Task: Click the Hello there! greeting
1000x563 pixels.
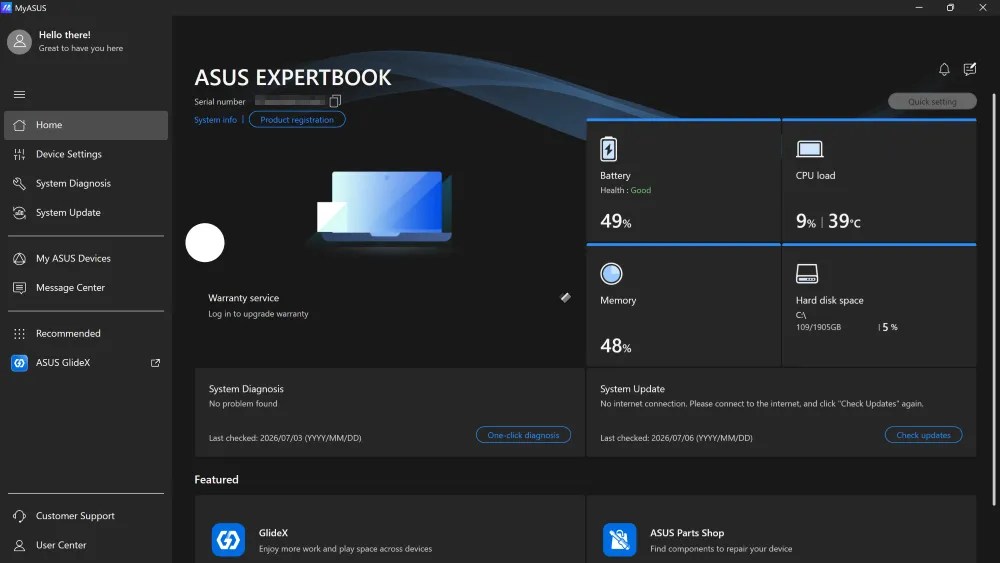Action: click(x=64, y=34)
